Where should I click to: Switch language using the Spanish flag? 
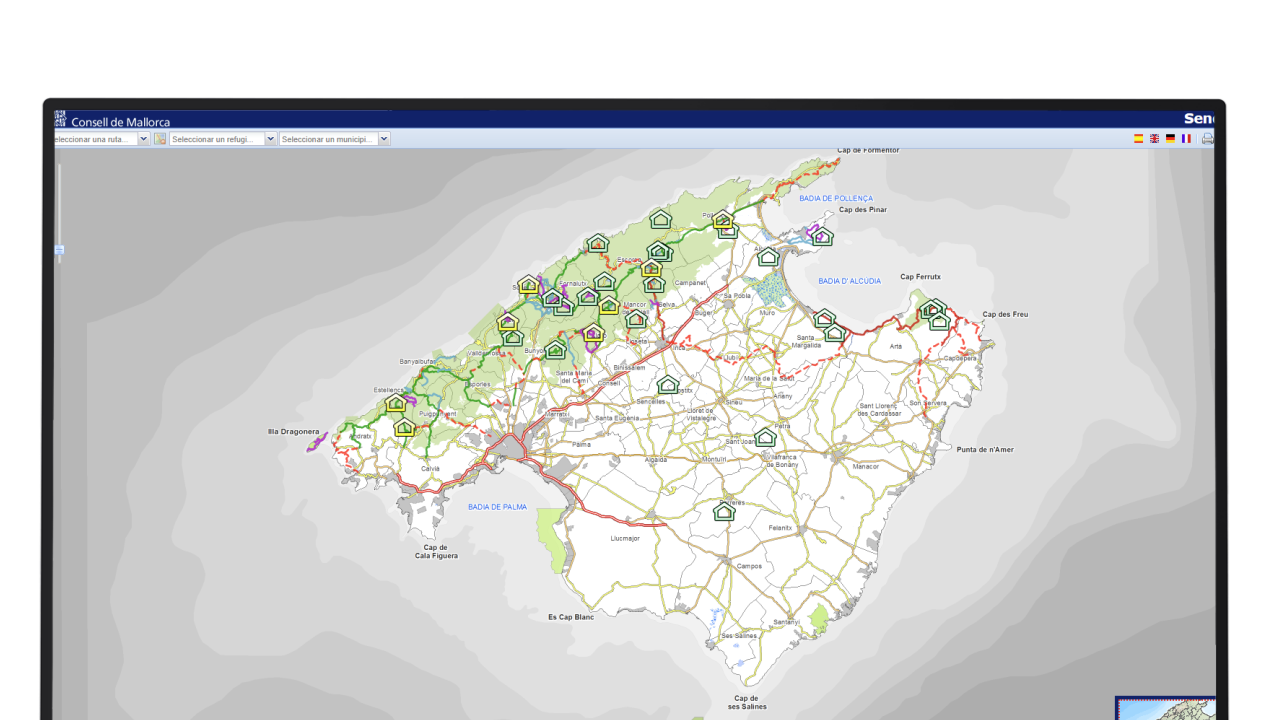(x=1138, y=139)
